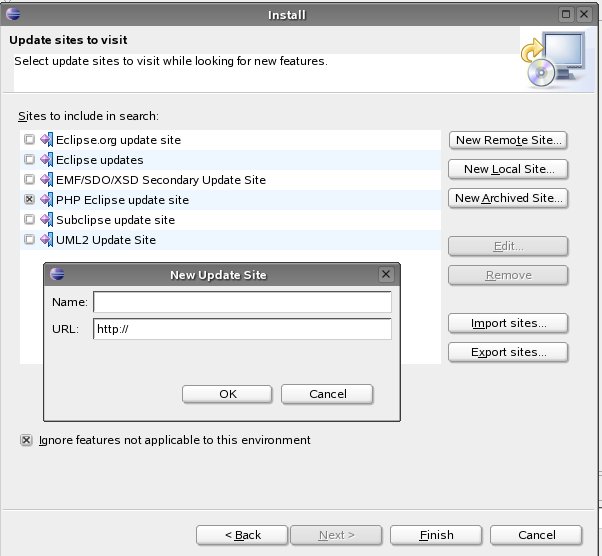The width and height of the screenshot is (602, 556).
Task: Check the Subclipse update site checkbox
Action: [29, 219]
